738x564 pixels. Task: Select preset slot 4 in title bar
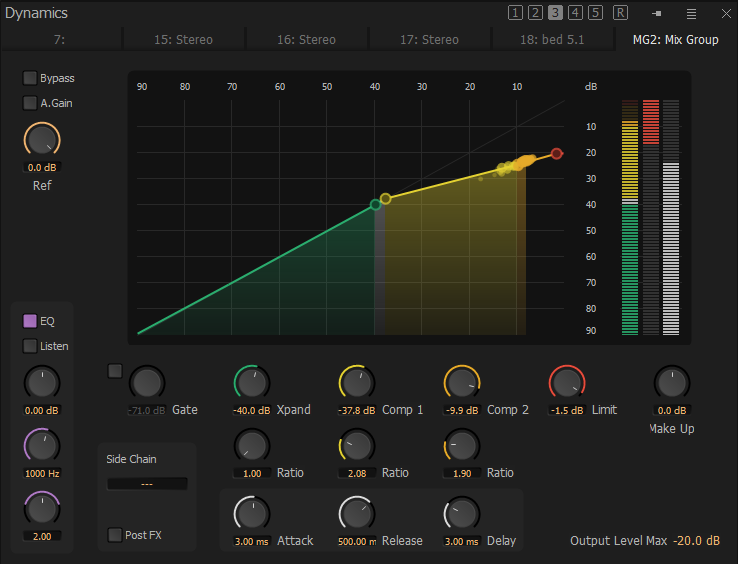click(575, 13)
